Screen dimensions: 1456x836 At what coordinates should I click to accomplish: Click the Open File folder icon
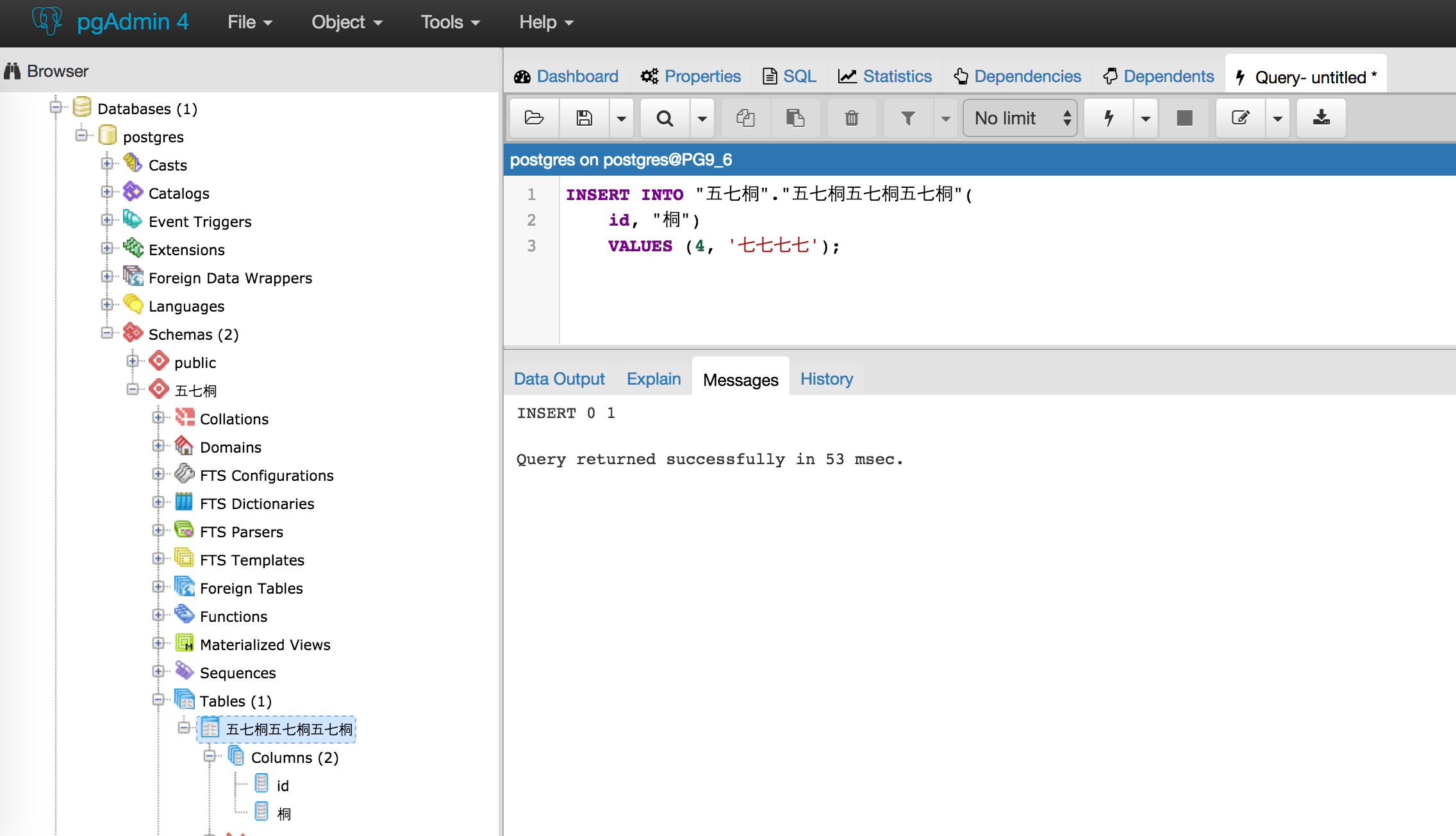coord(534,118)
